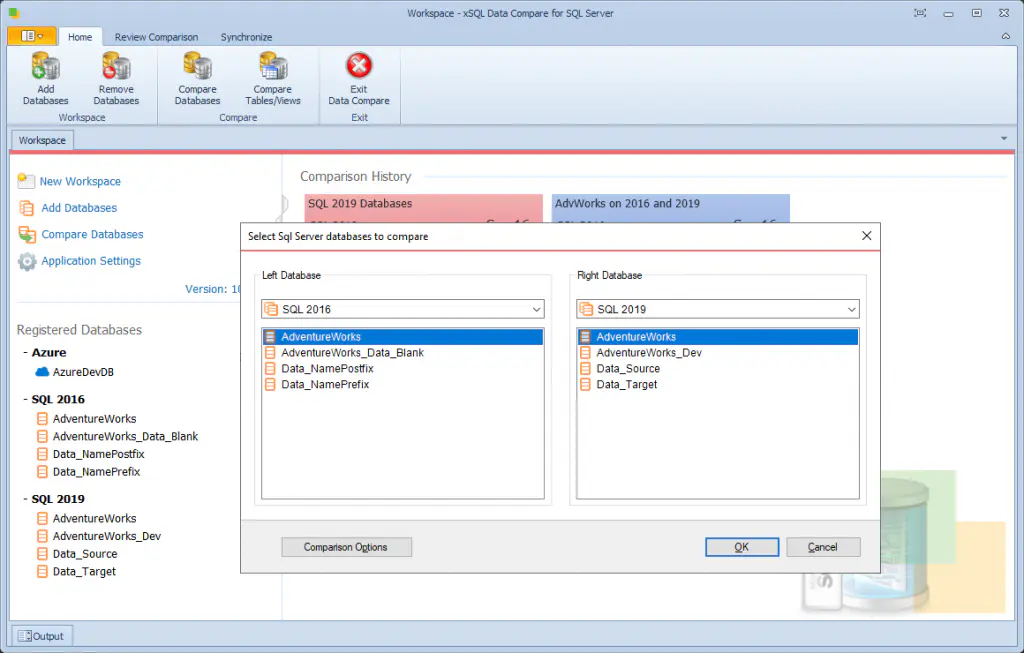
Task: Open the Synchronize ribbon tab
Action: [246, 37]
